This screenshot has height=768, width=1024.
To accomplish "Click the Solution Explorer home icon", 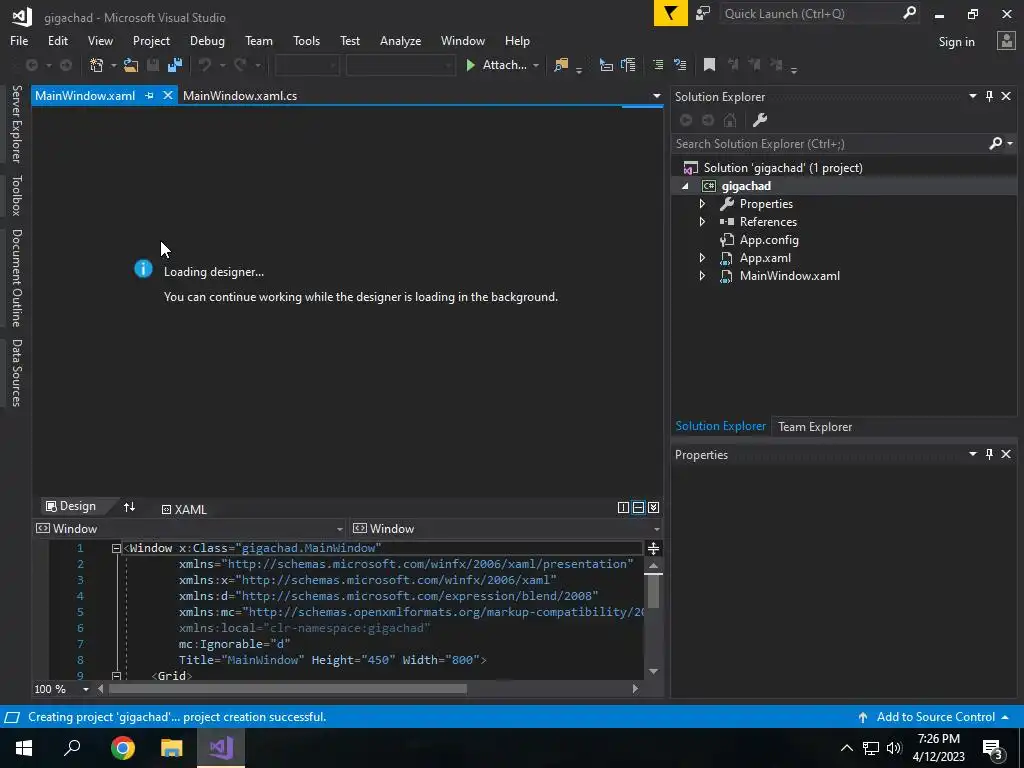I will pos(730,120).
